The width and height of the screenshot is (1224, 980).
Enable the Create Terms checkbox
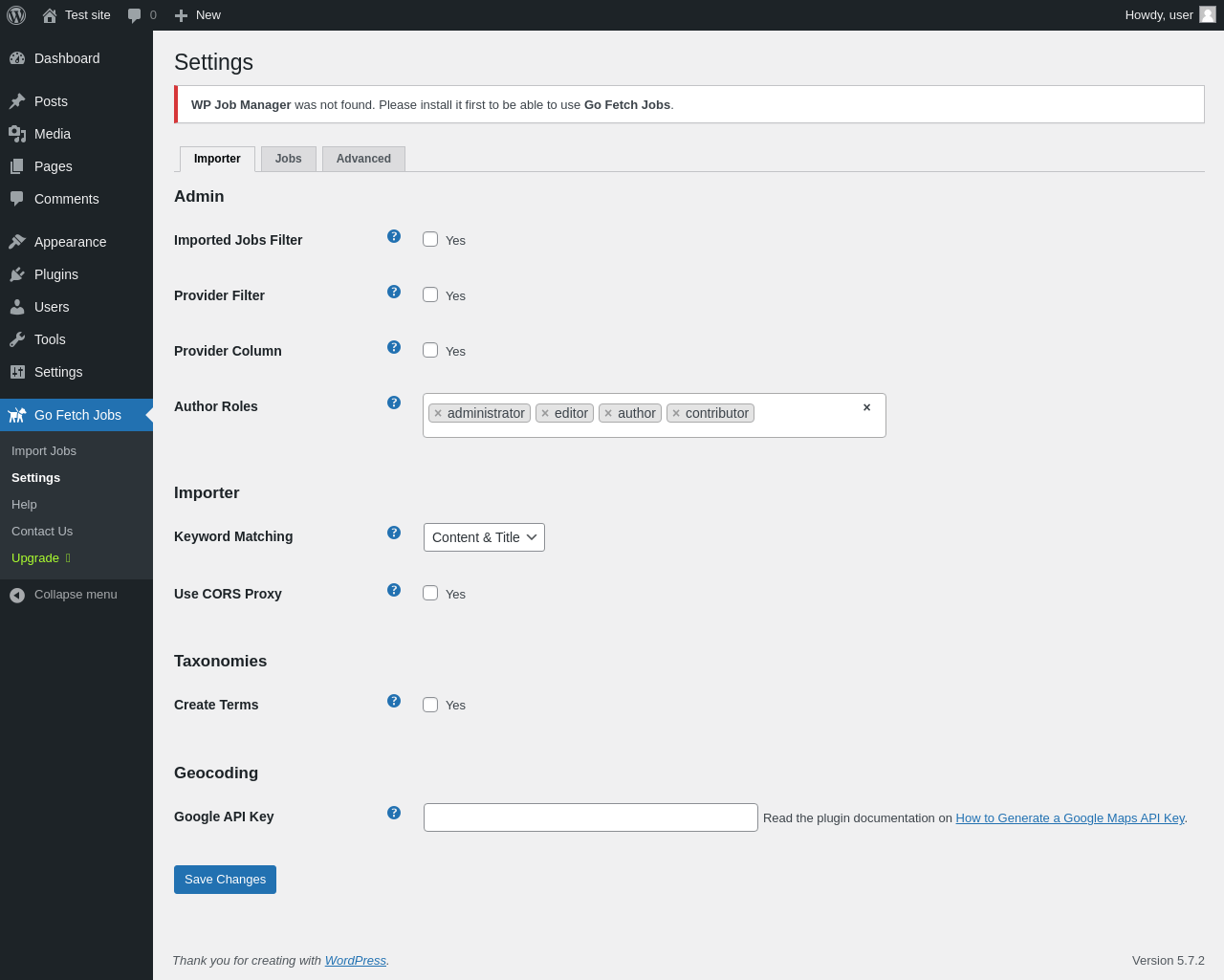(x=430, y=705)
